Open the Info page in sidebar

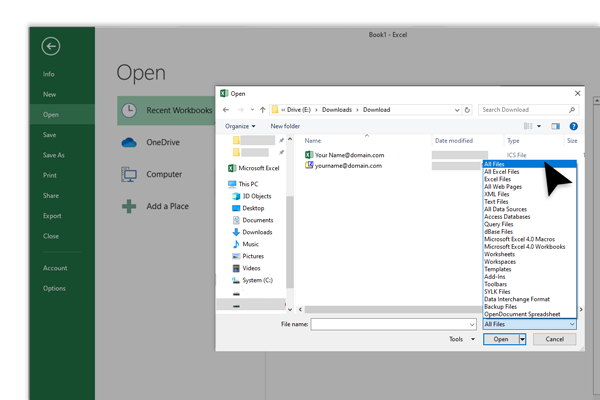[49, 74]
